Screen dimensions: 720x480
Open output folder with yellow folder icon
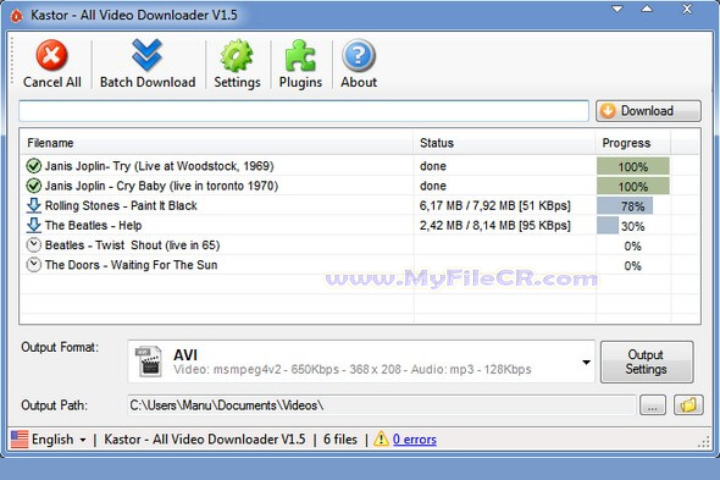[688, 405]
